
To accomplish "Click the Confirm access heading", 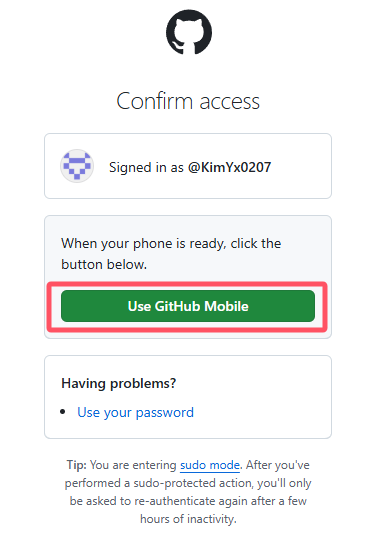I will point(188,101).
